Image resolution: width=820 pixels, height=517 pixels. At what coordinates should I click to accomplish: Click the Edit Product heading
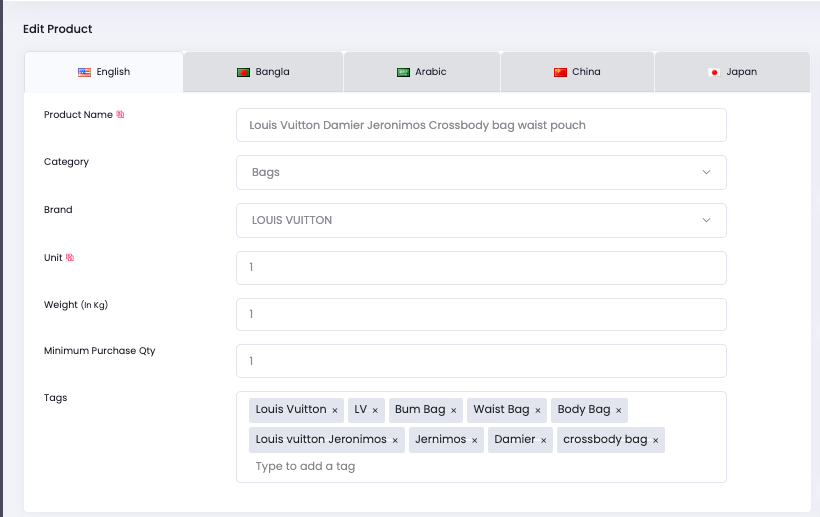(58, 29)
